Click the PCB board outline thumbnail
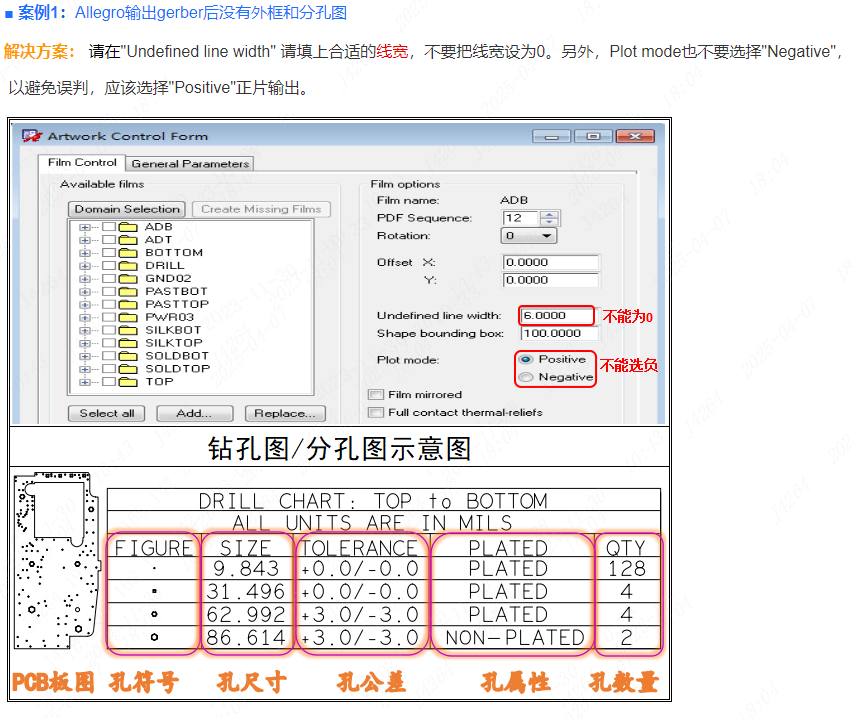Image resolution: width=851 pixels, height=719 pixels. tap(57, 561)
